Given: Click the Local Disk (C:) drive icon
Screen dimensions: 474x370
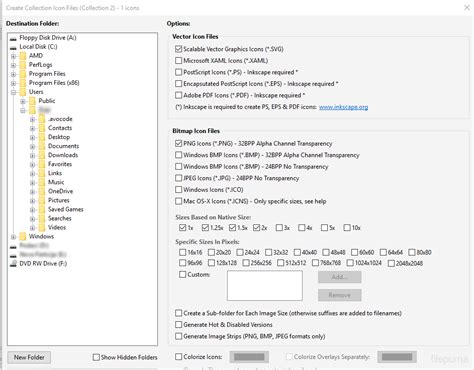Looking at the screenshot, I should [x=13, y=47].
